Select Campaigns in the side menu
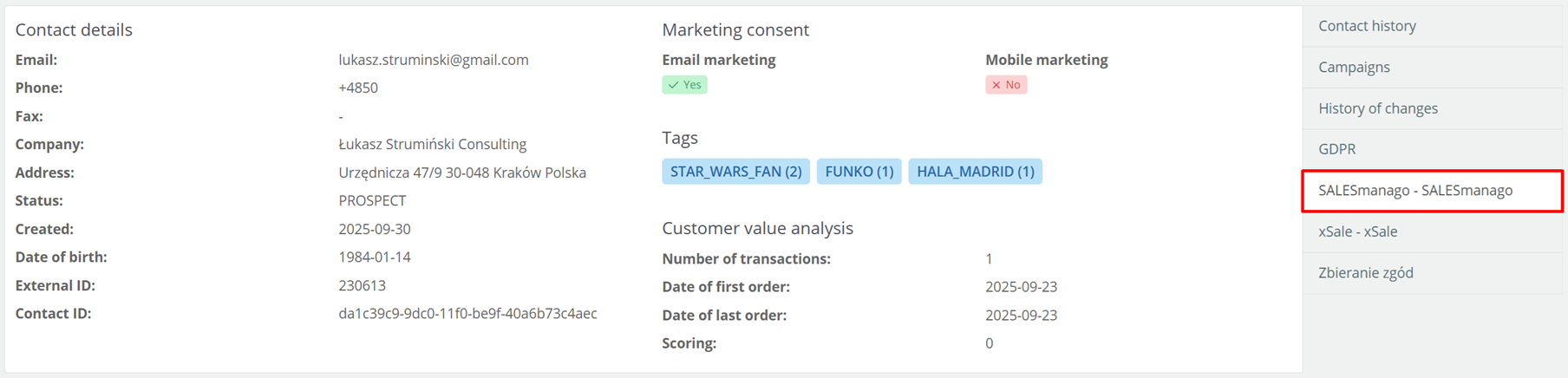The image size is (1568, 378). click(x=1354, y=67)
